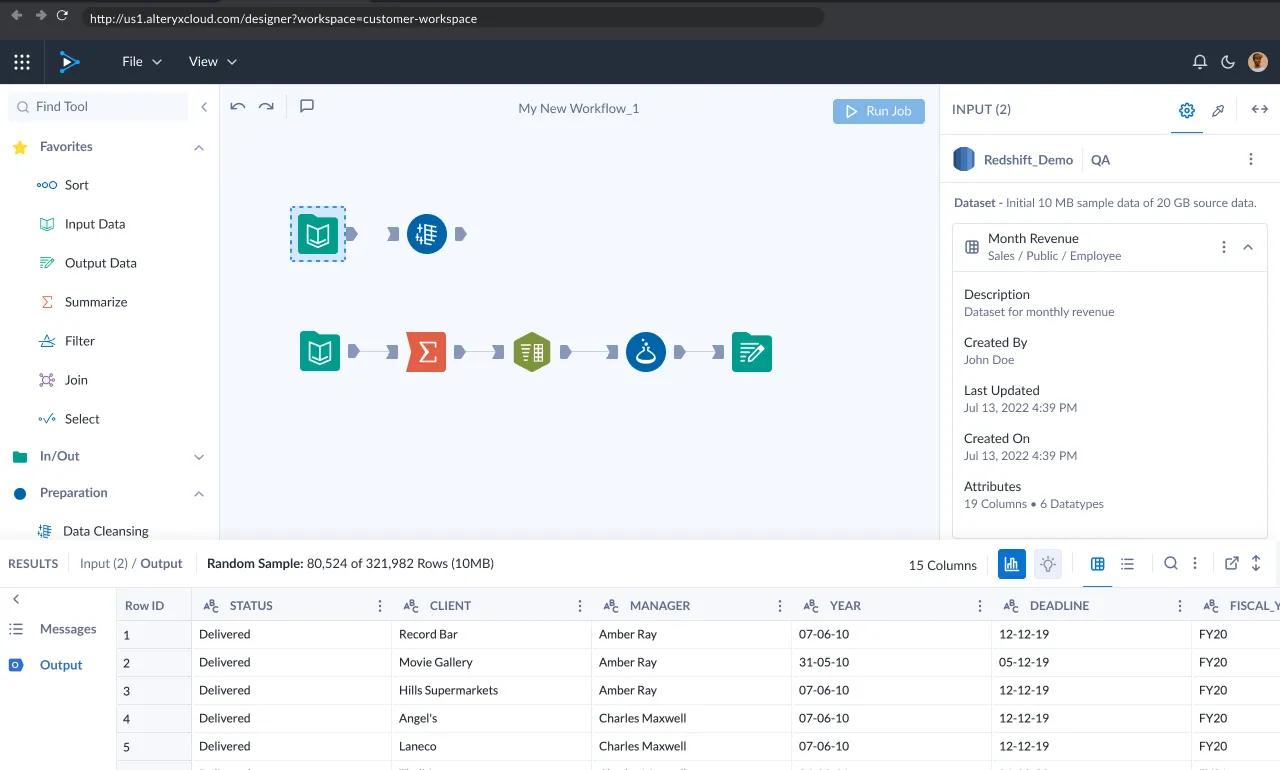
Task: Select the blue flask formula node
Action: [x=646, y=352]
